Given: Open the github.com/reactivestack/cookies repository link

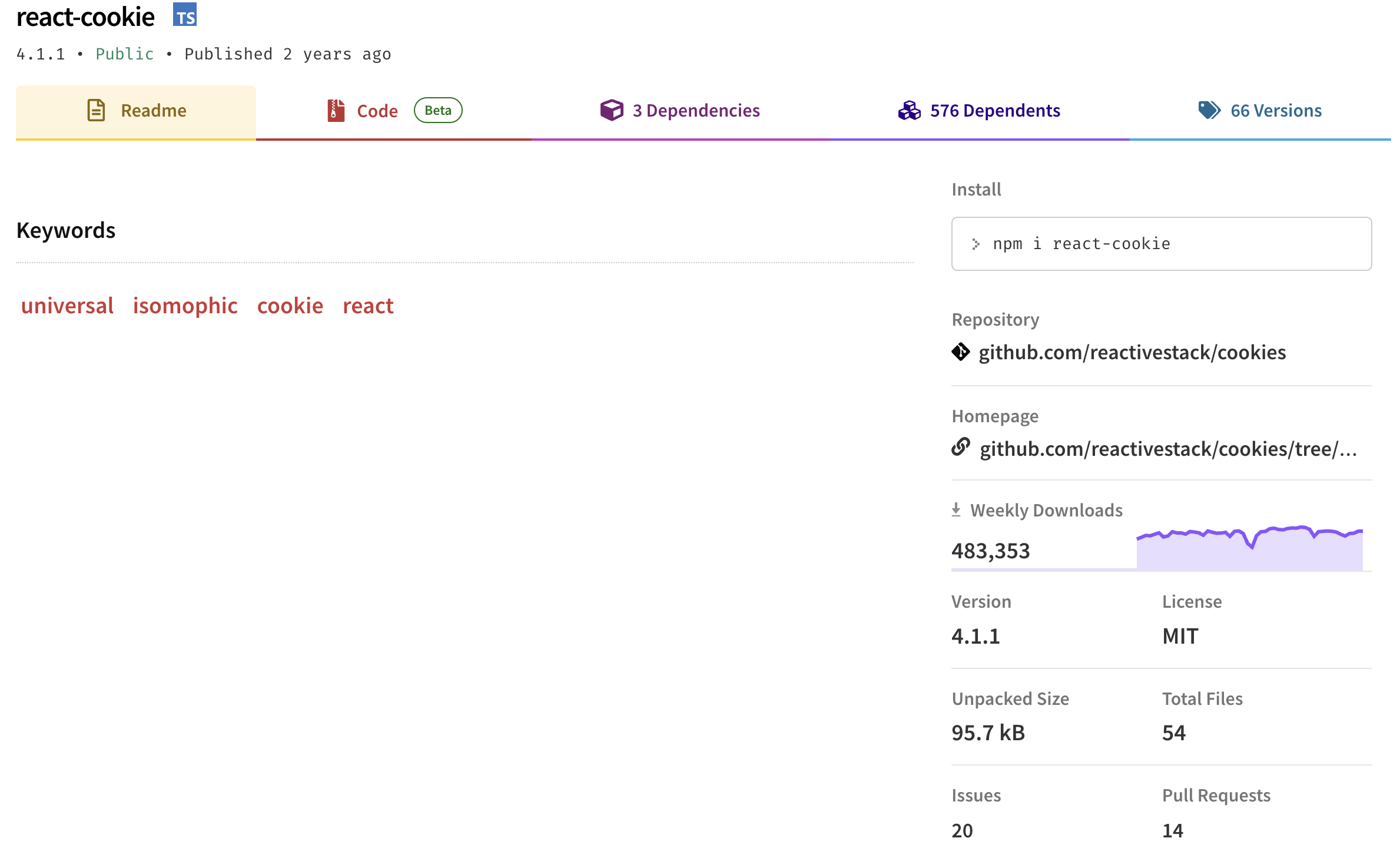Looking at the screenshot, I should coord(1132,352).
